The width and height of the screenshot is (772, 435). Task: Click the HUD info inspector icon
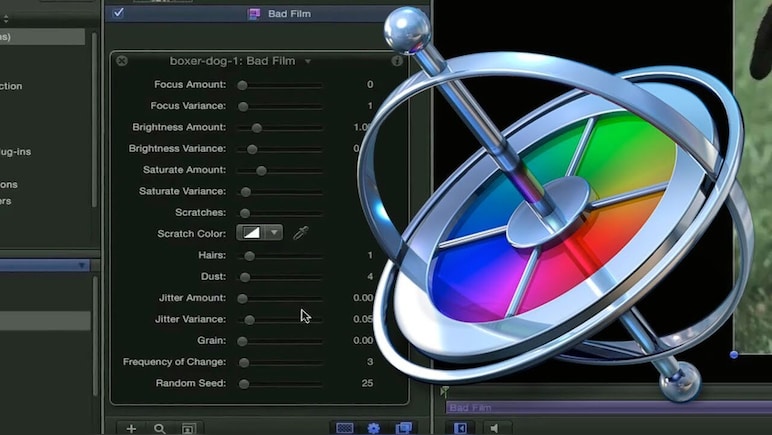pyautogui.click(x=397, y=61)
